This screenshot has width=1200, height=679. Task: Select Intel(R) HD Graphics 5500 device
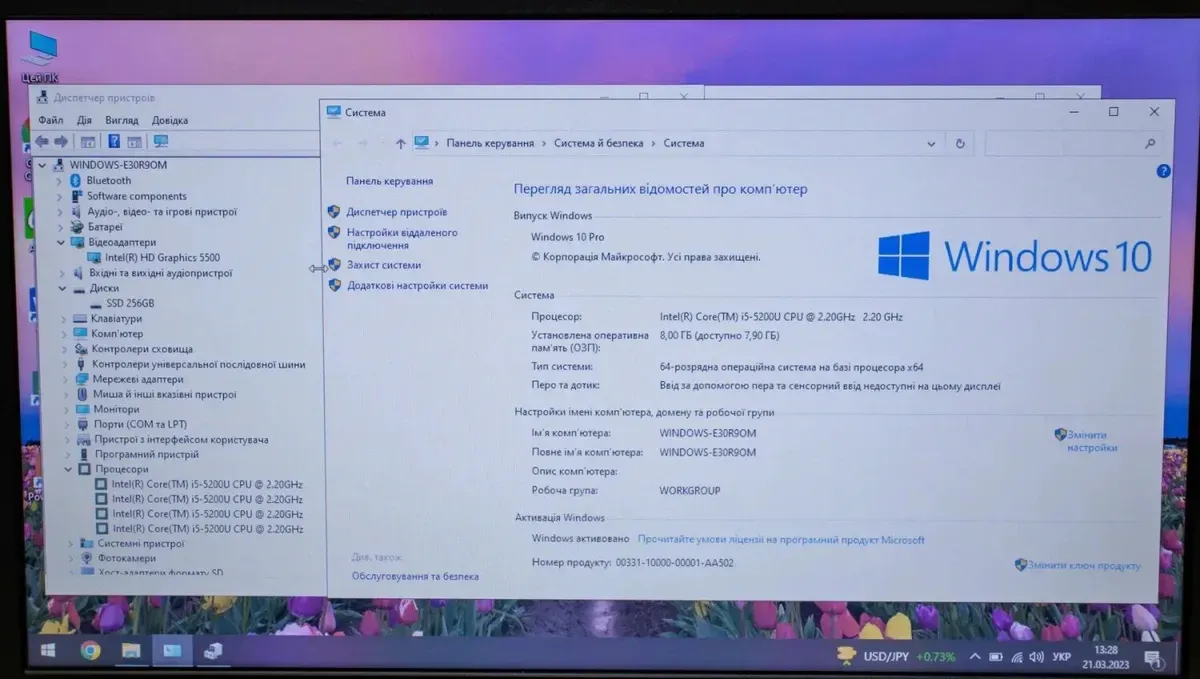(x=162, y=257)
